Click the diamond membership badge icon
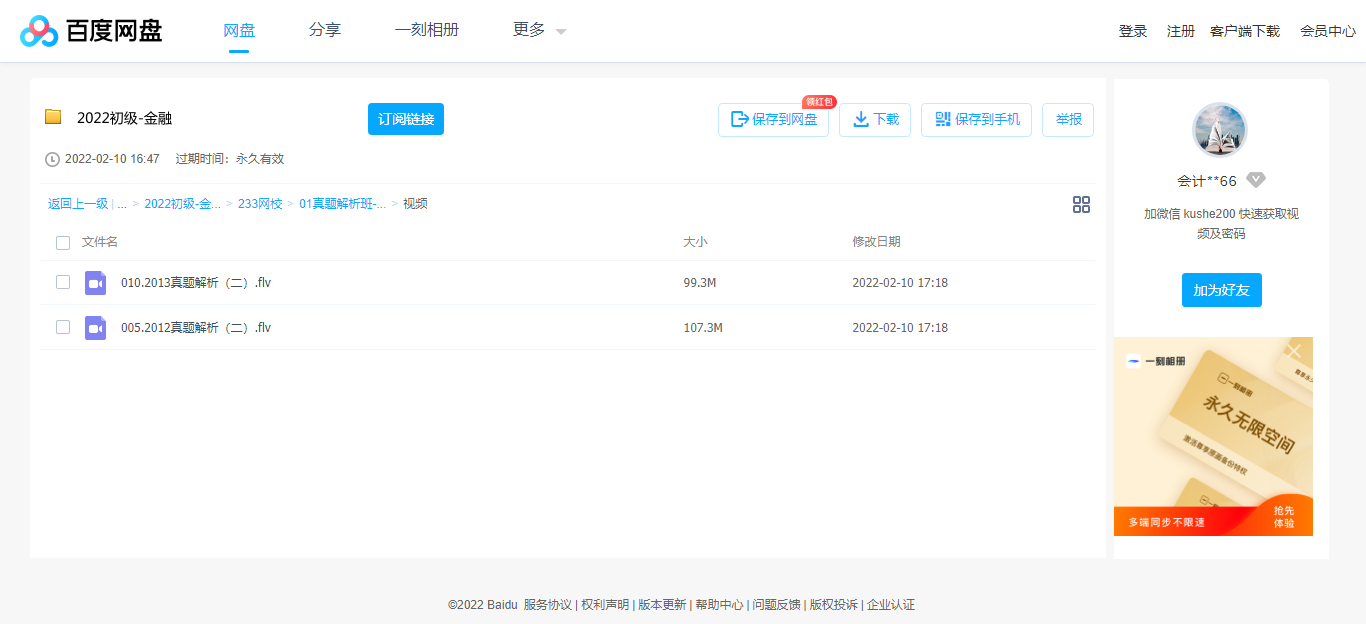This screenshot has height=624, width=1366. tap(1256, 181)
